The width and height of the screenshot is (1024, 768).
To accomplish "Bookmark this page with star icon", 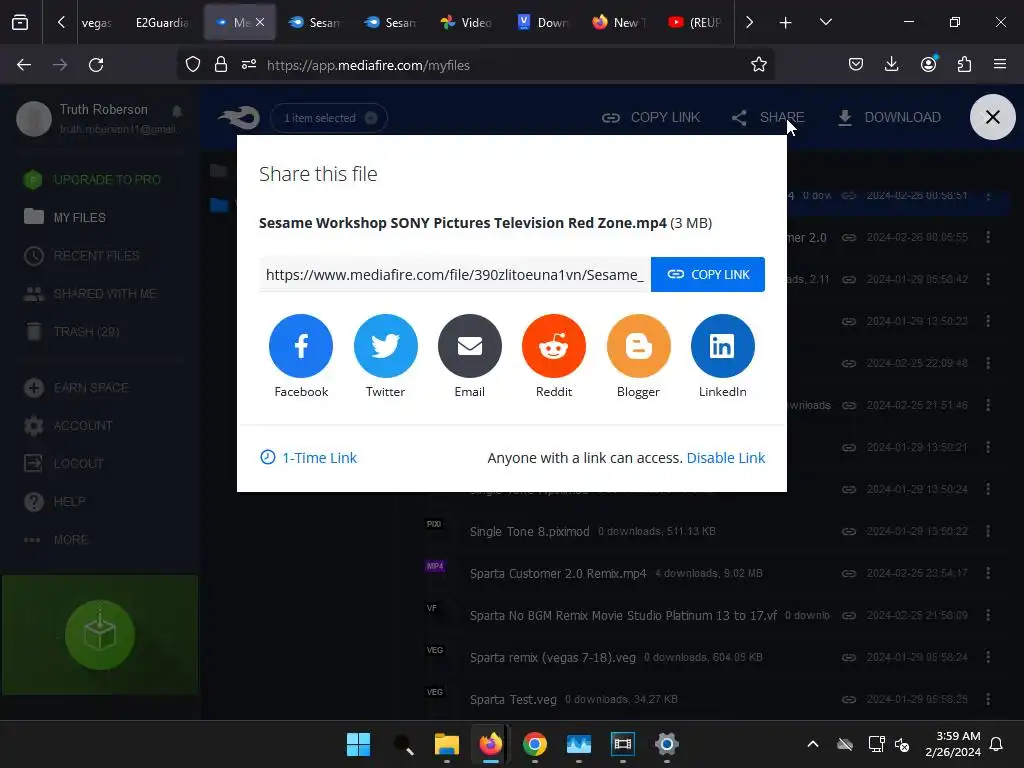I will (758, 65).
